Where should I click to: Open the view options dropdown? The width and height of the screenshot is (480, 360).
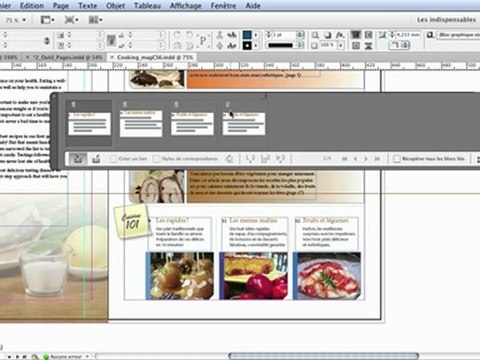coord(48,20)
